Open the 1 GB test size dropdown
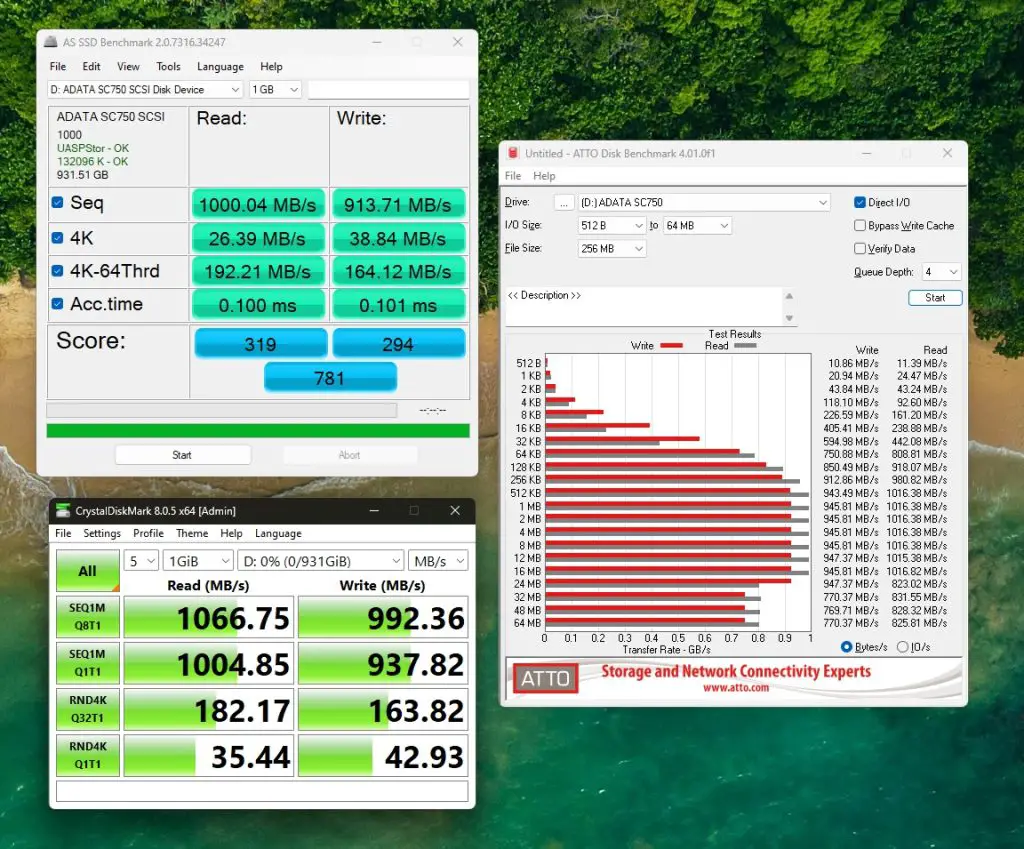This screenshot has width=1024, height=849. point(275,89)
